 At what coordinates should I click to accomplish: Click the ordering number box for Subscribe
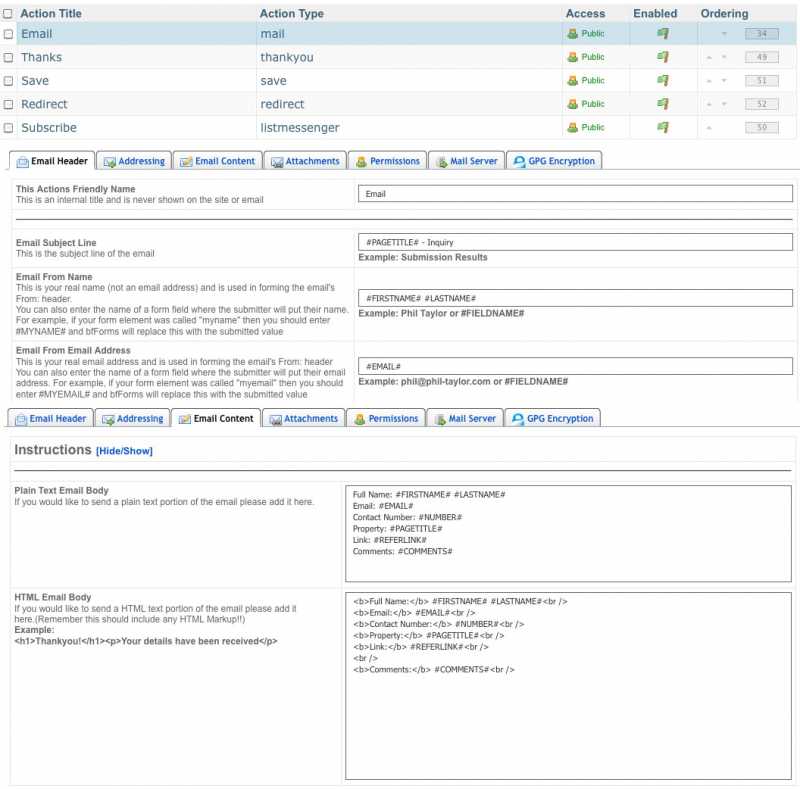click(761, 128)
